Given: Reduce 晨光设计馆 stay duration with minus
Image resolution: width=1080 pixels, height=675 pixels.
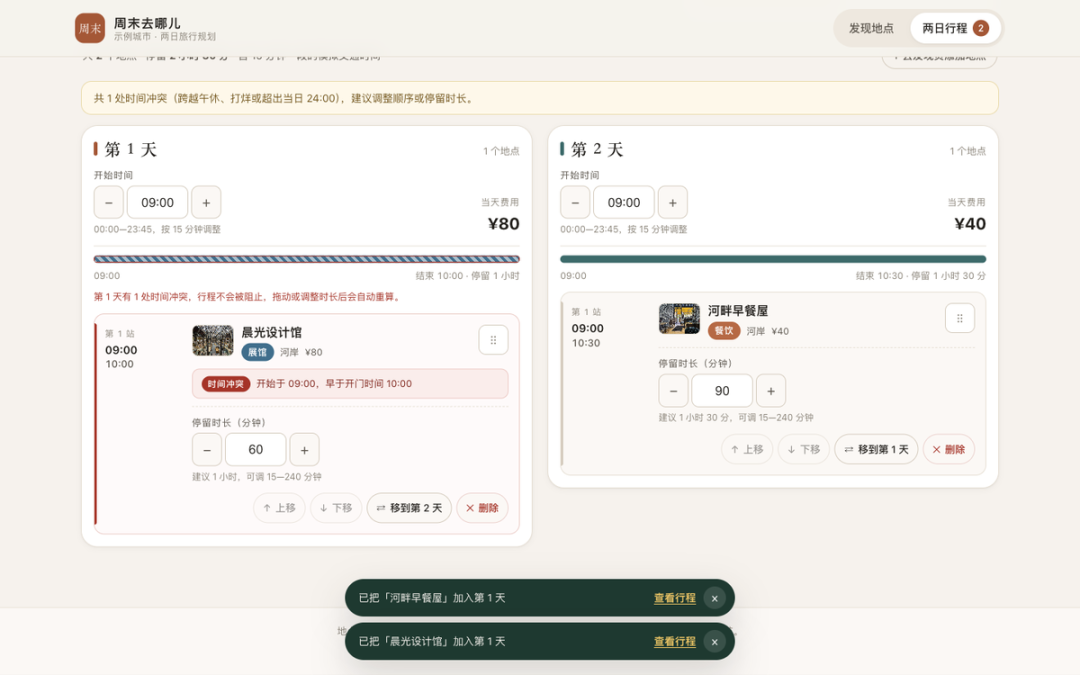Looking at the screenshot, I should pos(207,450).
